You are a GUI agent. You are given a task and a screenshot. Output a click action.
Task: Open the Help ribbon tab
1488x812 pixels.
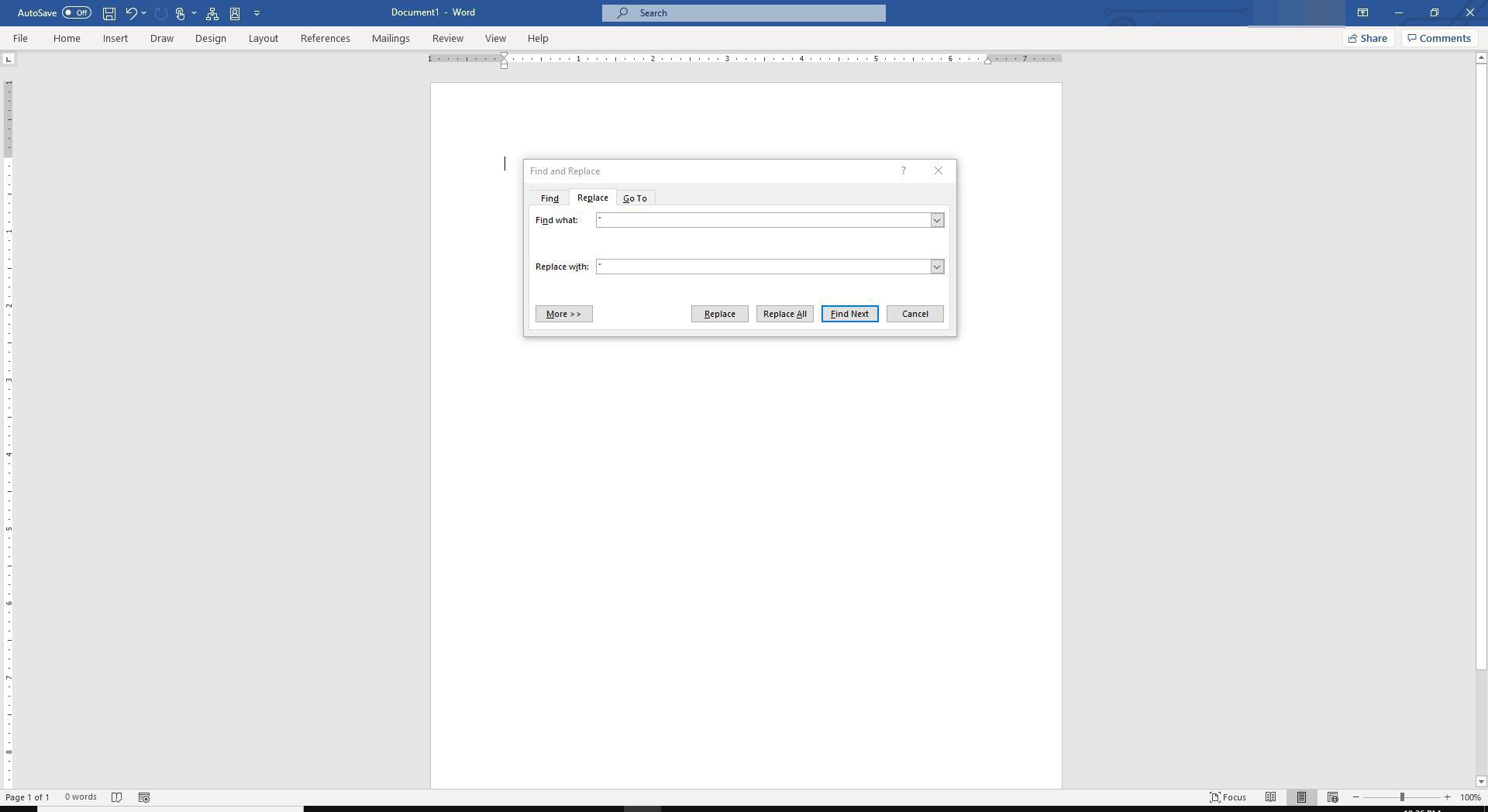pyautogui.click(x=538, y=38)
